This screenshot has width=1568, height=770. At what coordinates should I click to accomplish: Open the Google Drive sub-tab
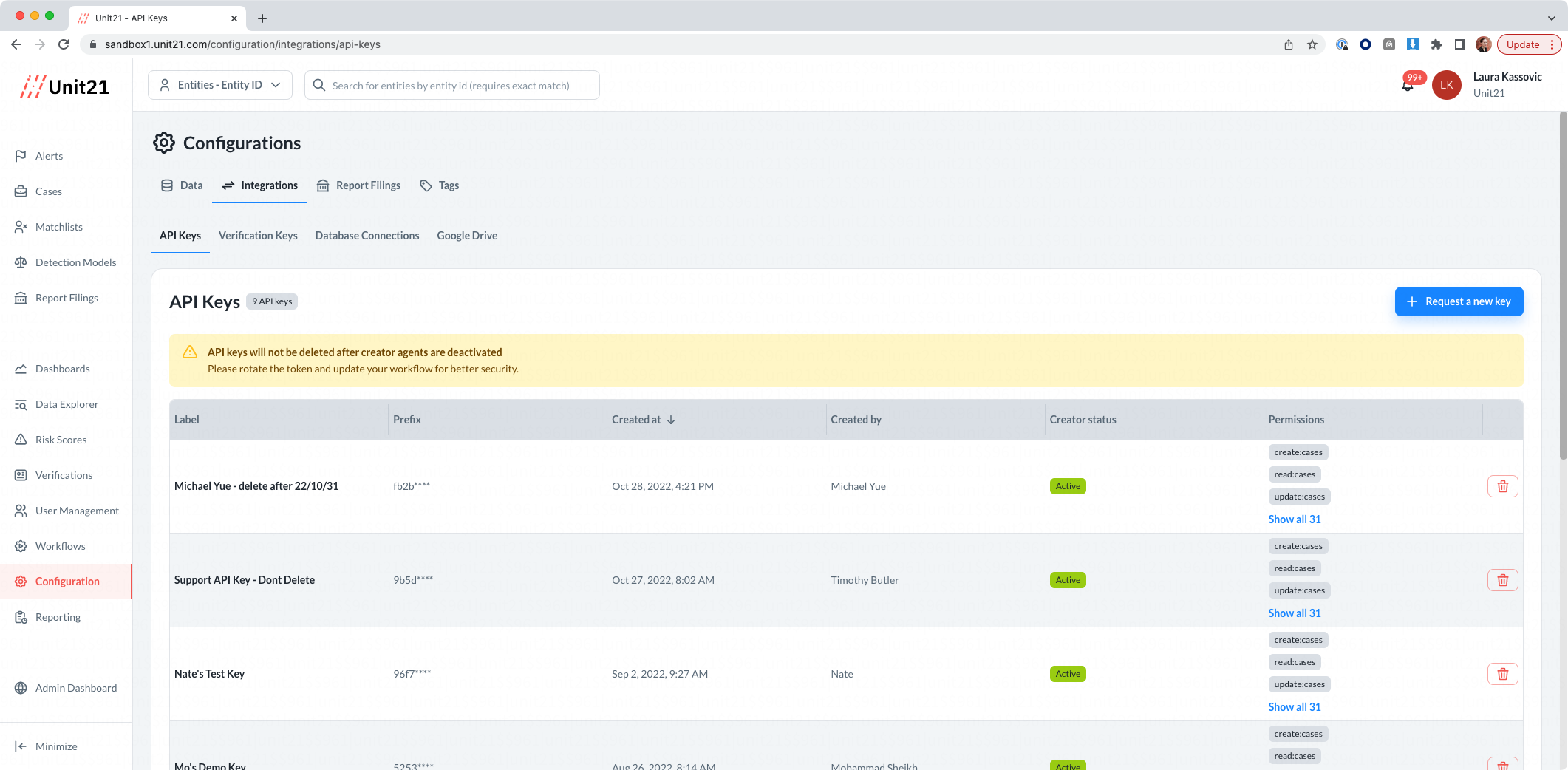coord(467,236)
